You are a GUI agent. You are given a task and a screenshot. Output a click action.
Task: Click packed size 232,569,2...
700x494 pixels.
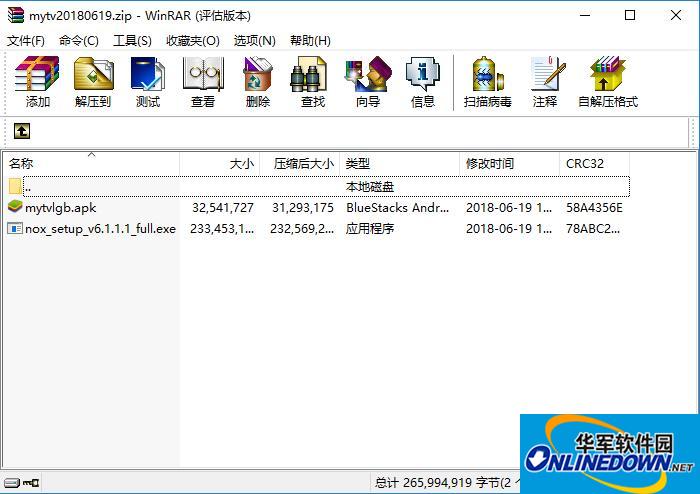[302, 228]
